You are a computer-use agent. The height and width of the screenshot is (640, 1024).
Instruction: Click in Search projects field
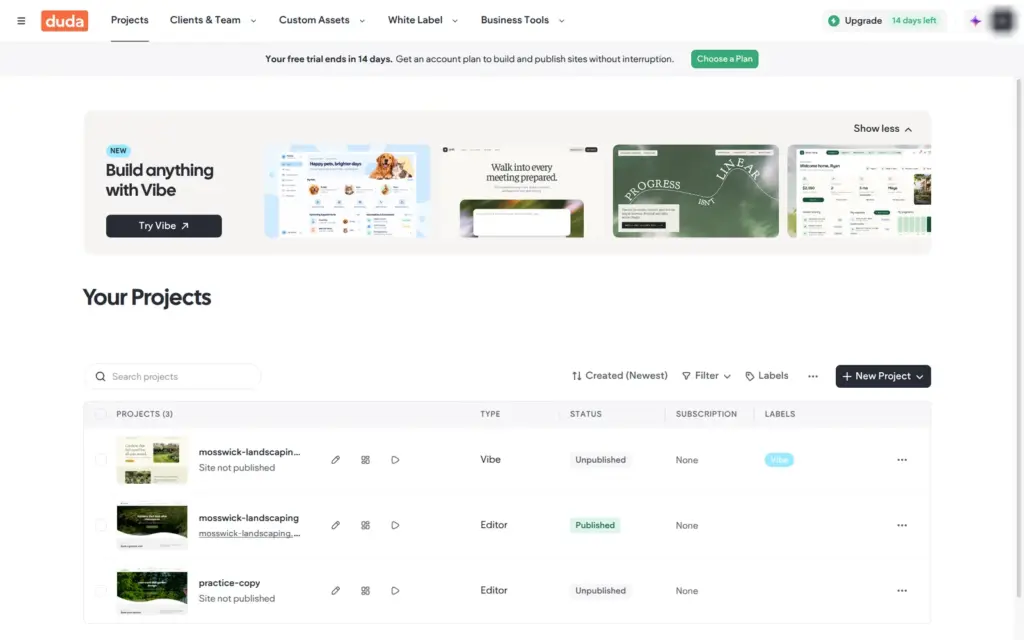[173, 377]
